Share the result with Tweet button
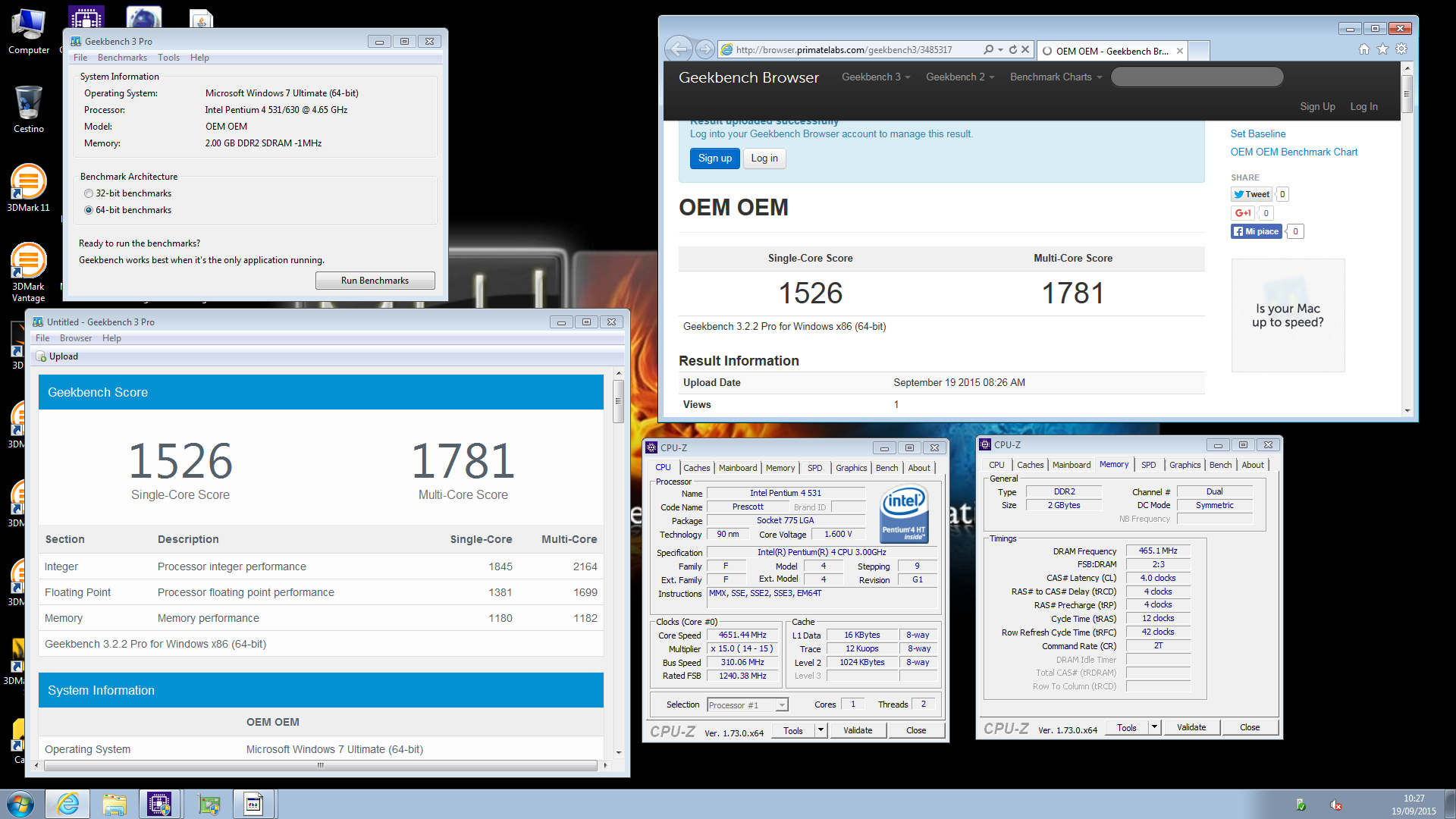The width and height of the screenshot is (1456, 819). click(x=1252, y=194)
